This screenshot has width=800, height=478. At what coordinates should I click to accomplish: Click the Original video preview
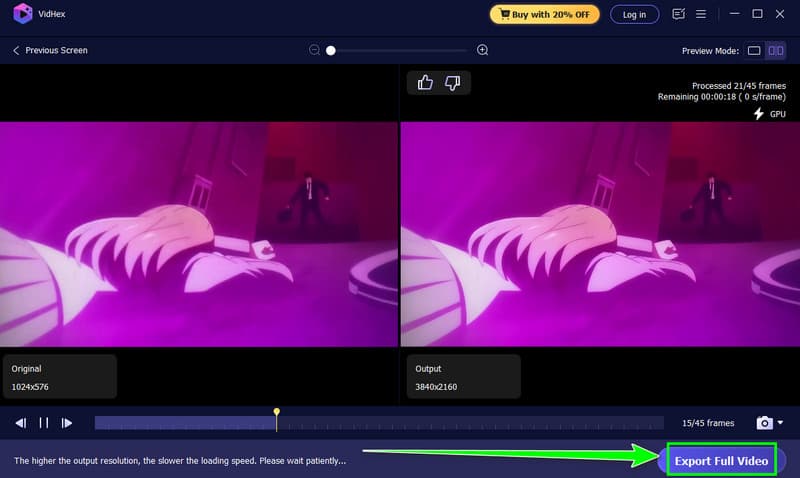pos(198,234)
